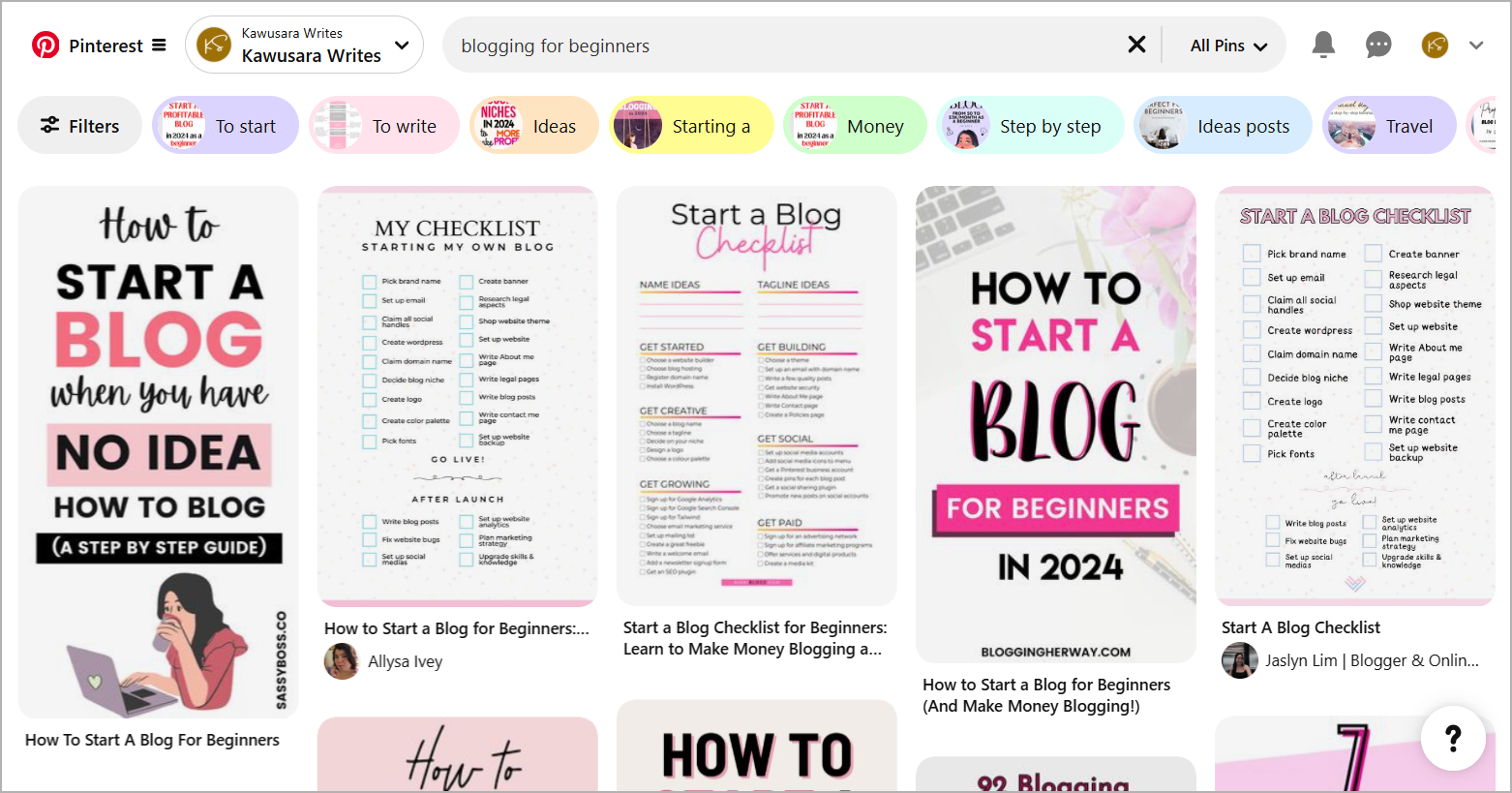Open the accounts chevron beside your avatar
This screenshot has width=1512, height=793.
point(1476,45)
